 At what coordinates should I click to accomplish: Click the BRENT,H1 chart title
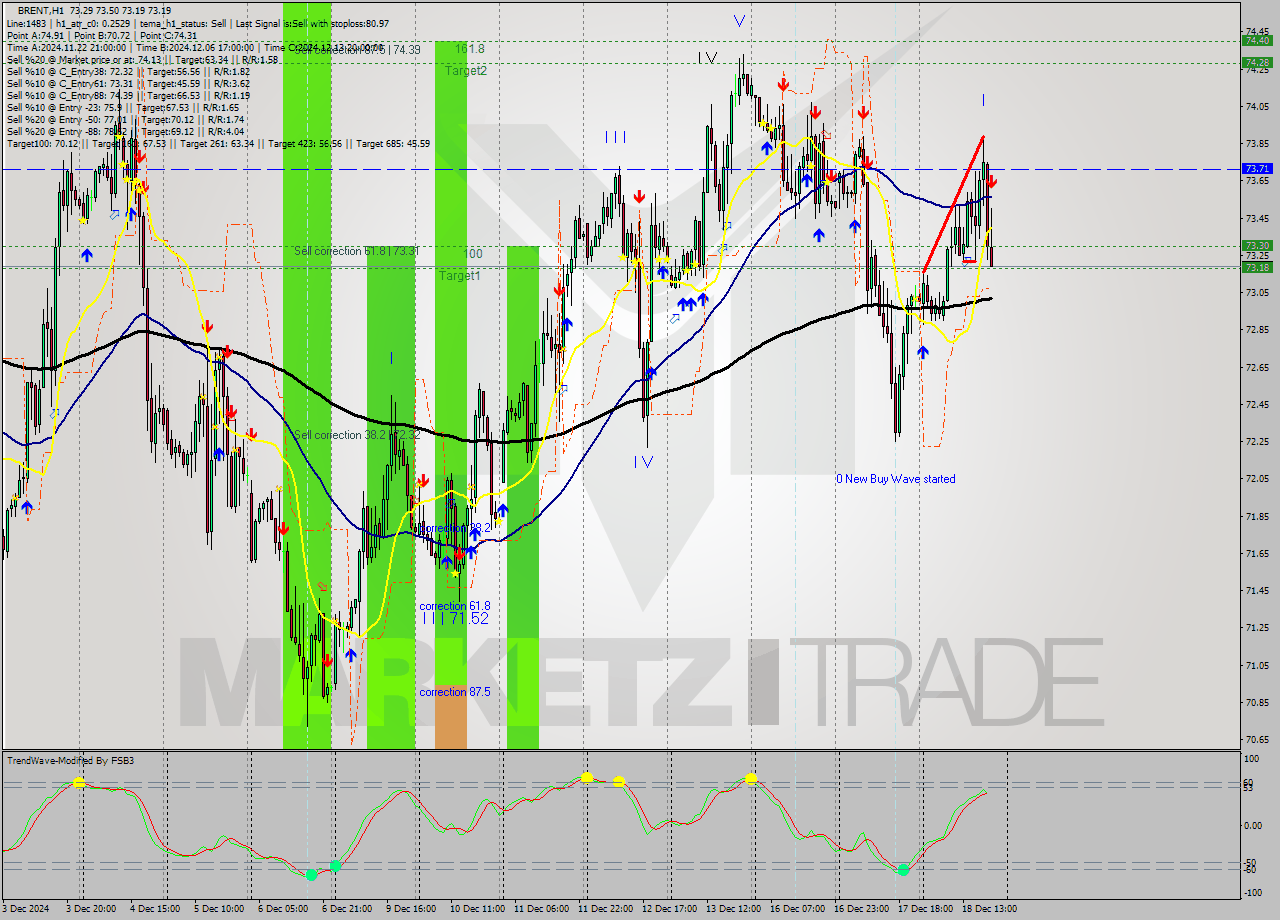tap(42, 9)
